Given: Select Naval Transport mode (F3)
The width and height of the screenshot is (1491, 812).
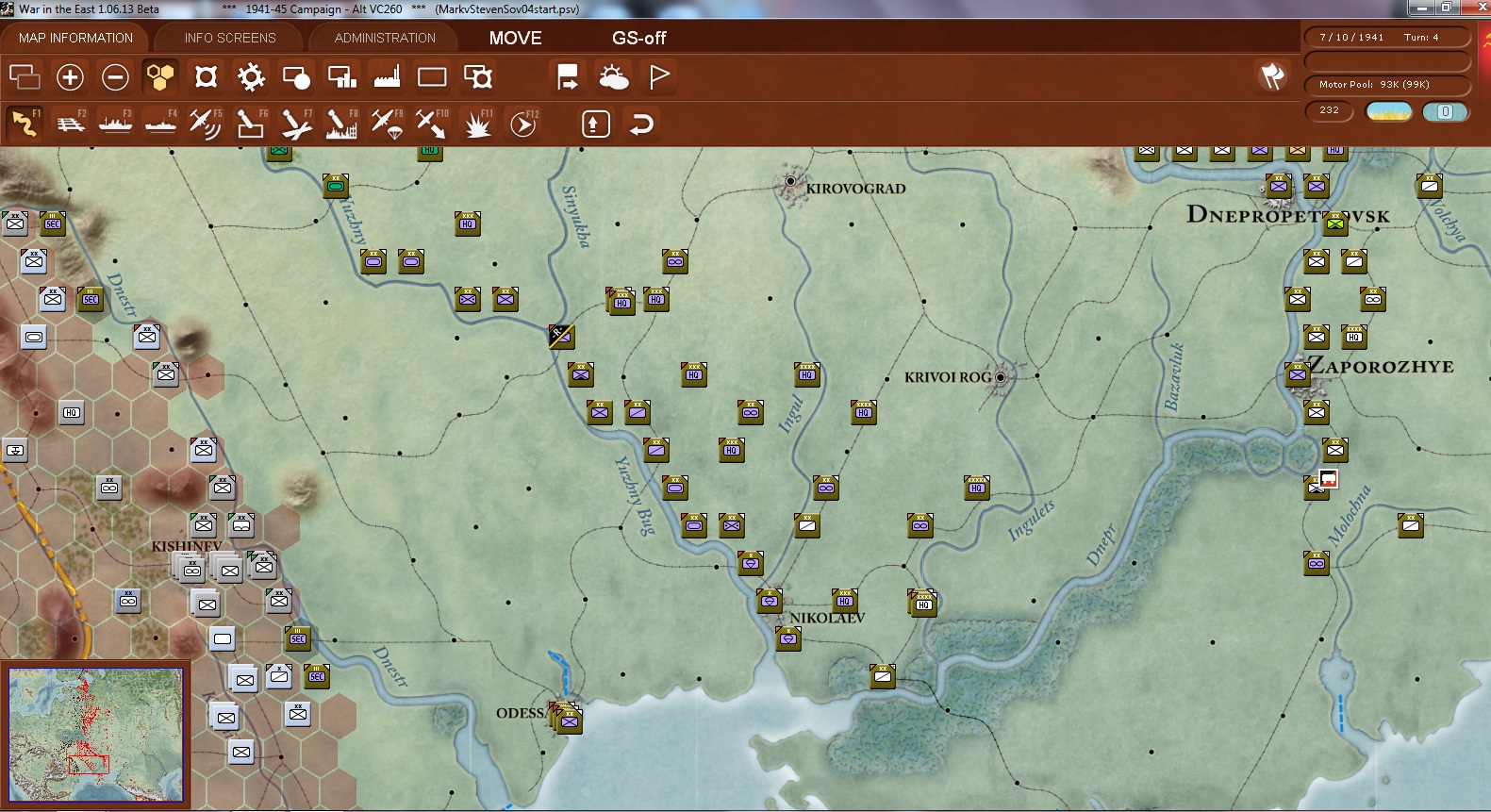Looking at the screenshot, I should pos(115,124).
